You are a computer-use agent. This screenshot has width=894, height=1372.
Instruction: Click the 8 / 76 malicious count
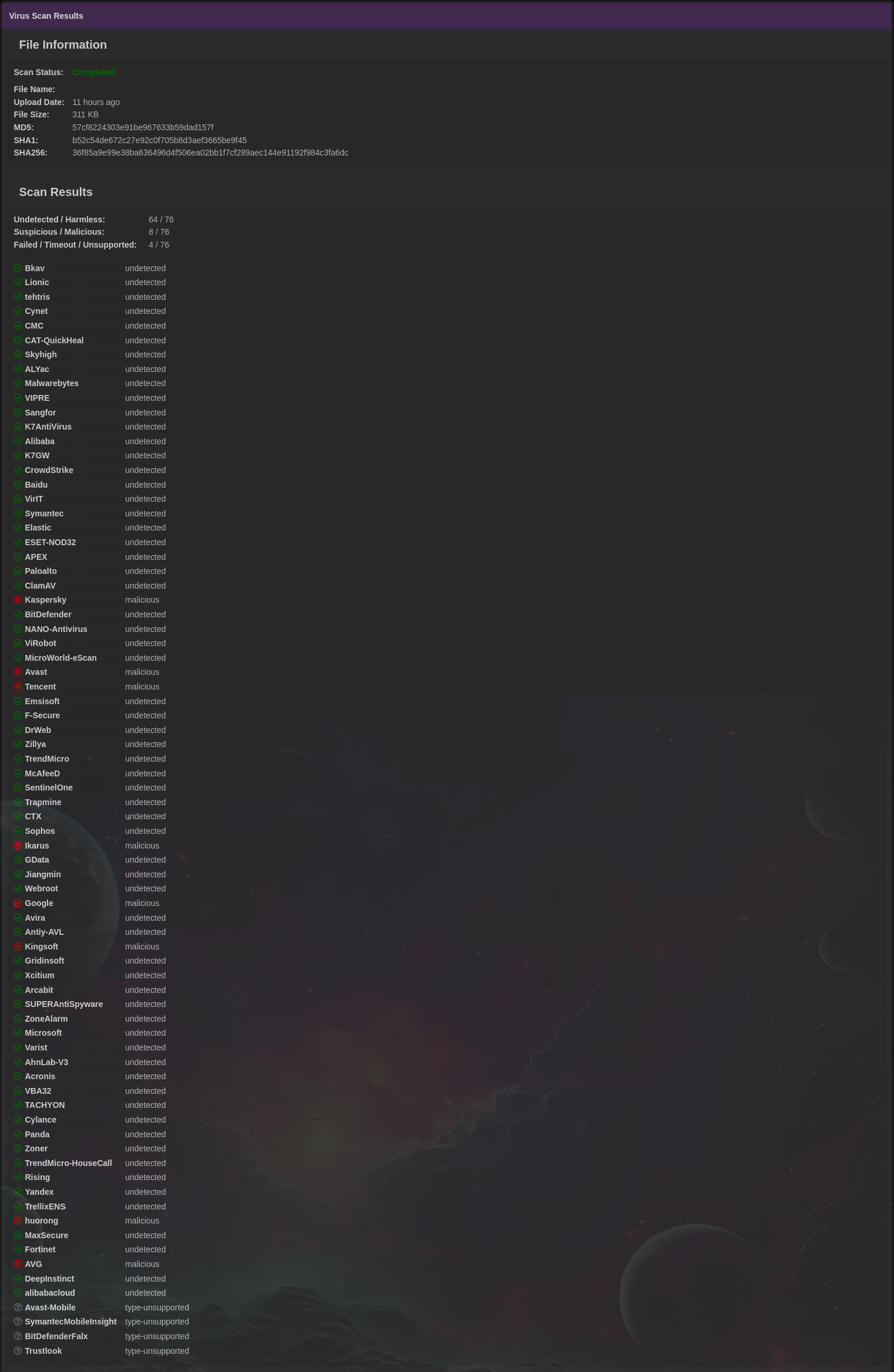(x=158, y=232)
